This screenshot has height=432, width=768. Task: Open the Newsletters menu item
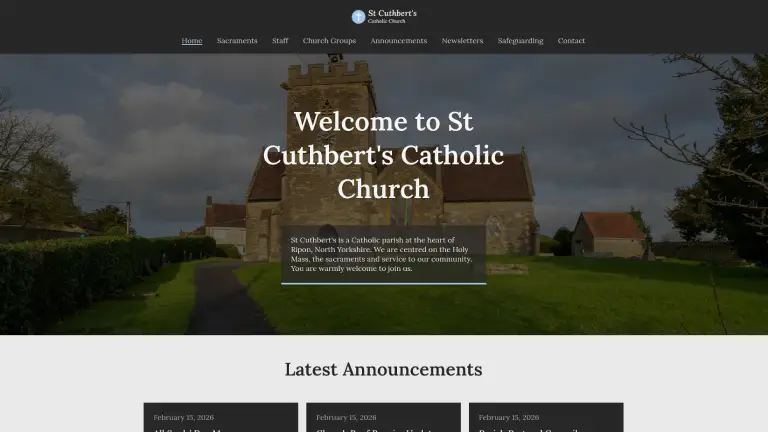[462, 41]
